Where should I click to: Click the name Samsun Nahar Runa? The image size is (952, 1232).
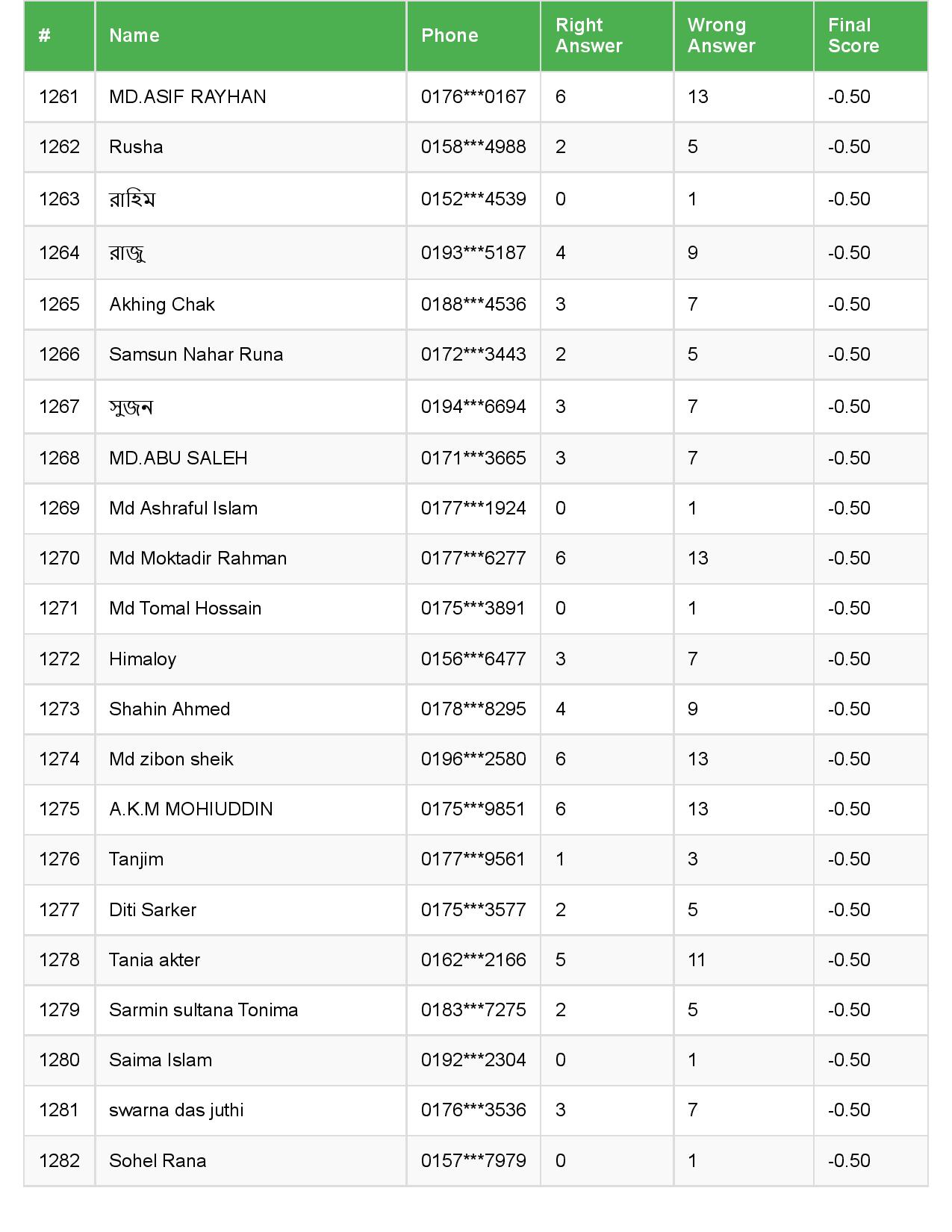coord(196,355)
